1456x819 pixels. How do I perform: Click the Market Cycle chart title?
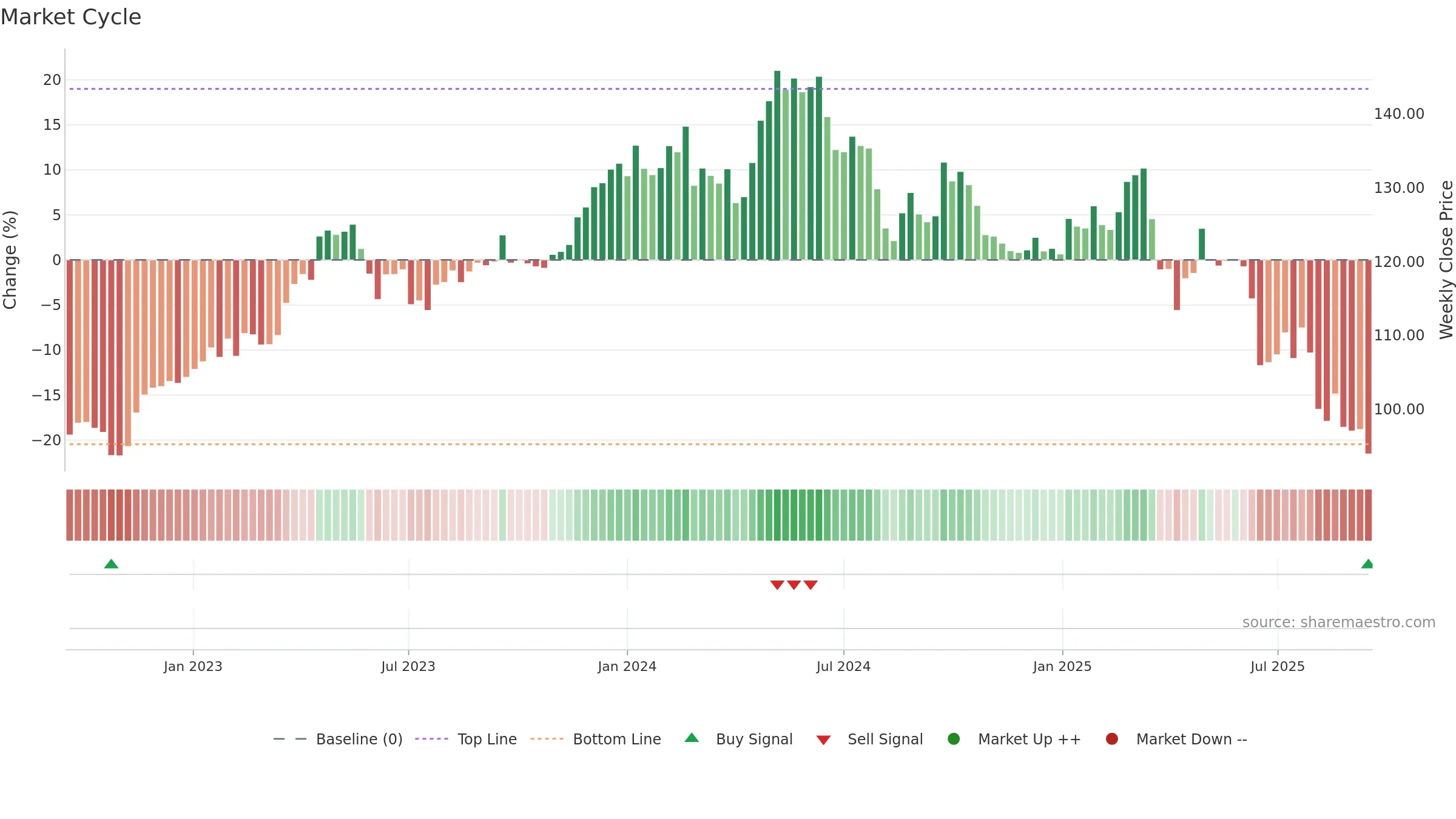coord(71,17)
